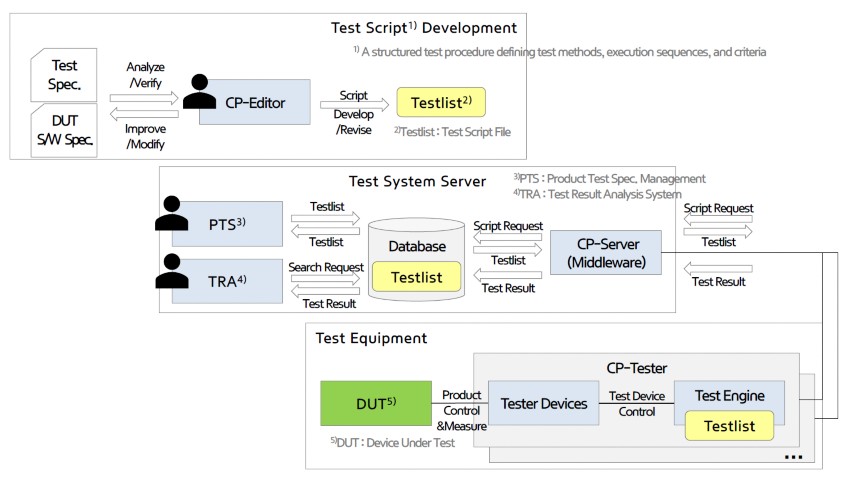
Task: Select the PTS box
Action: click(227, 224)
